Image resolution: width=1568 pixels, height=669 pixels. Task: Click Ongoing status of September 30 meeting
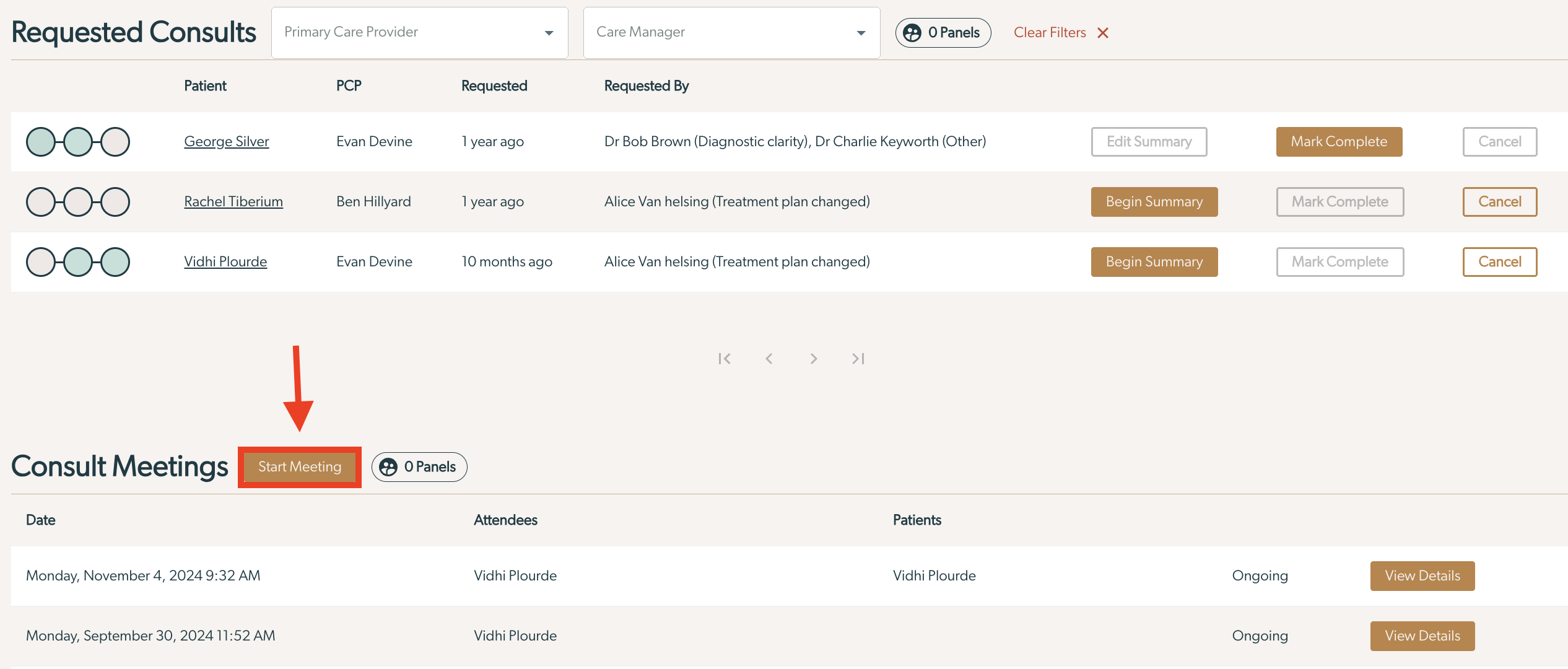pyautogui.click(x=1260, y=636)
